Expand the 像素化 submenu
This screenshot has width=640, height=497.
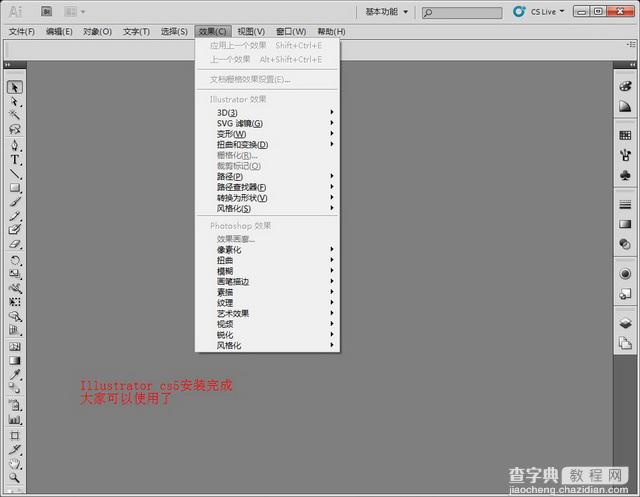(x=267, y=249)
